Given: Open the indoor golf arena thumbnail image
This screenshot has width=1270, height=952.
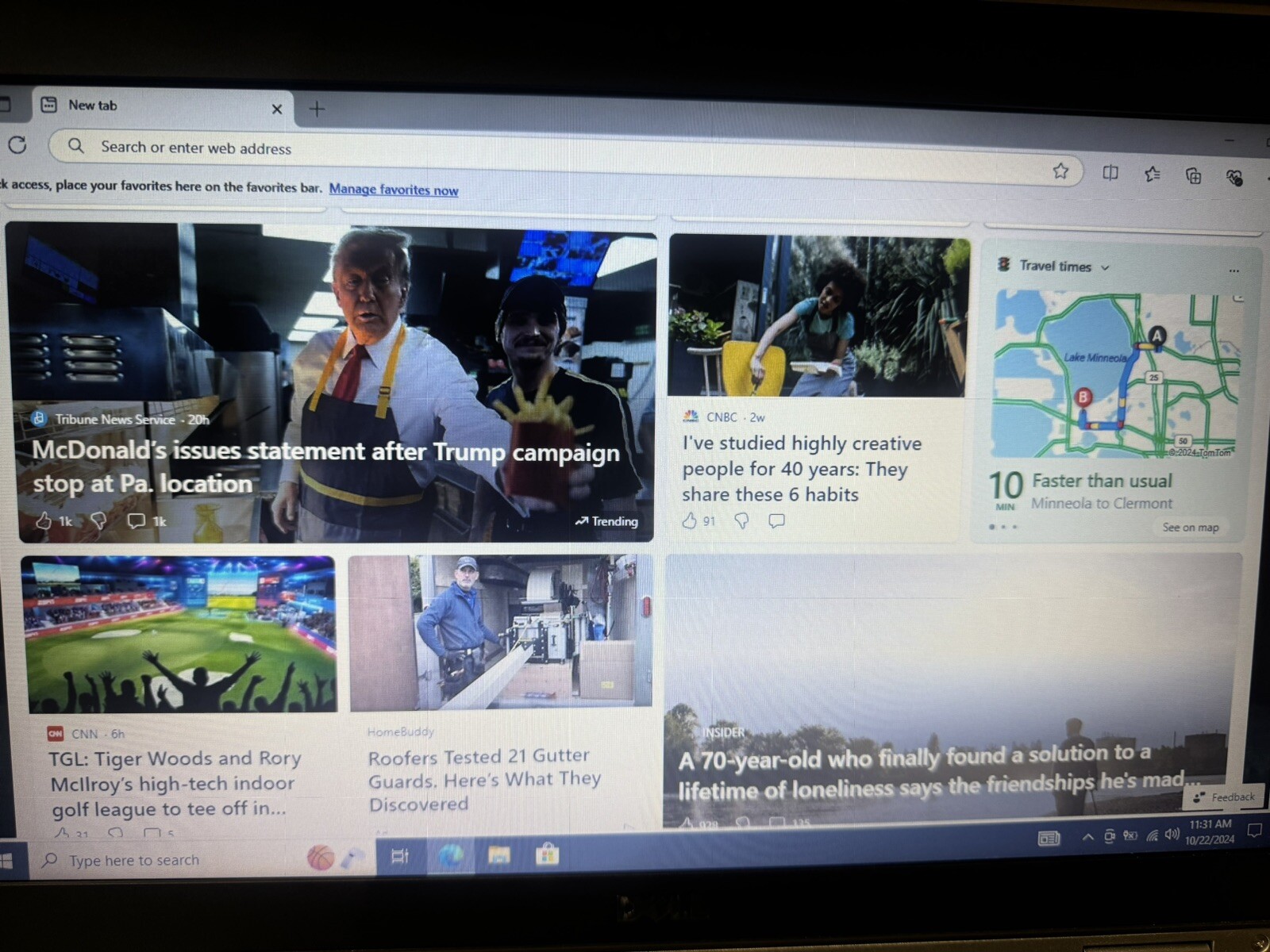Looking at the screenshot, I should [181, 635].
